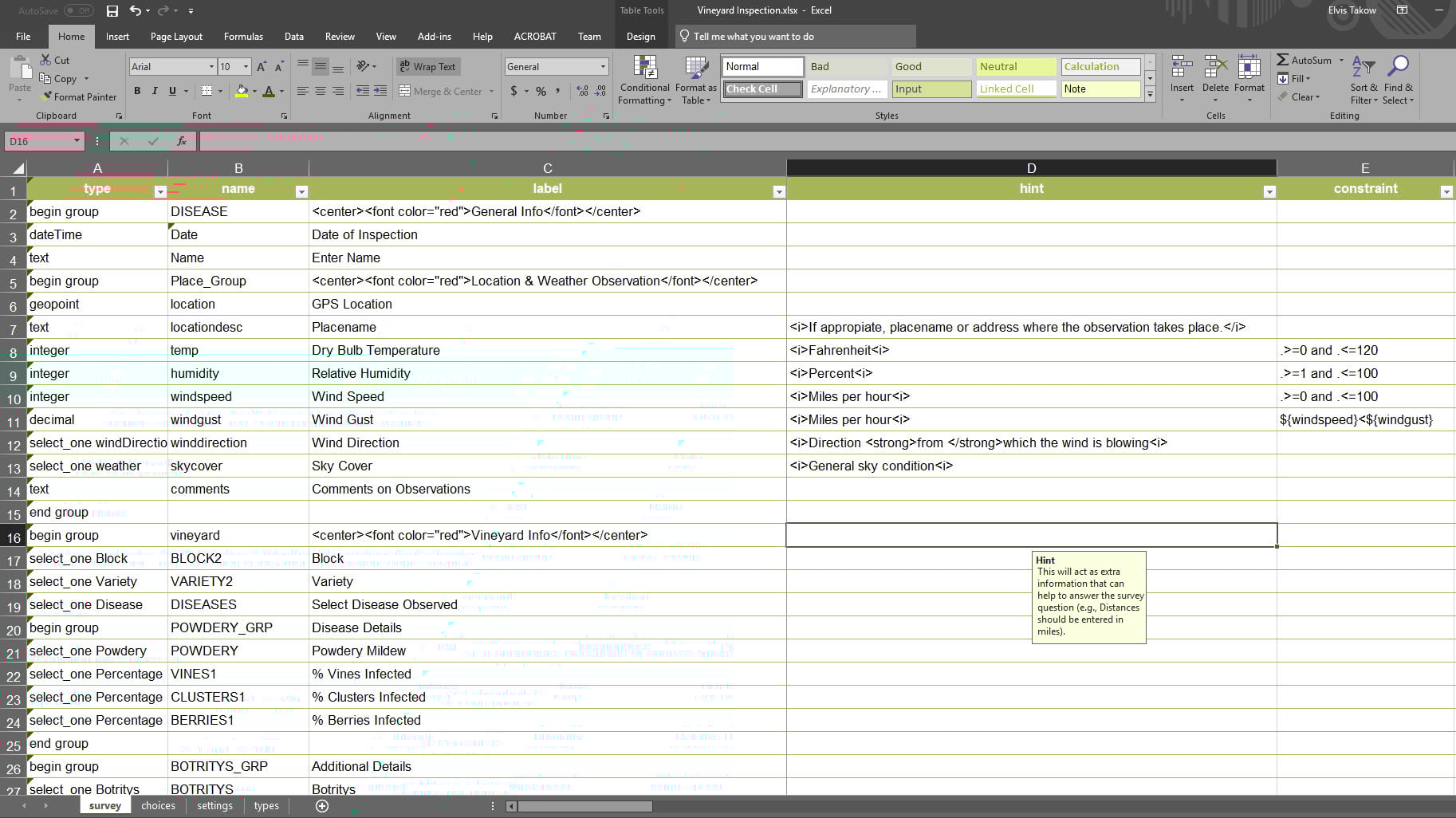Viewport: 1456px width, 818px height.
Task: Decrease decimal places
Action: click(600, 91)
